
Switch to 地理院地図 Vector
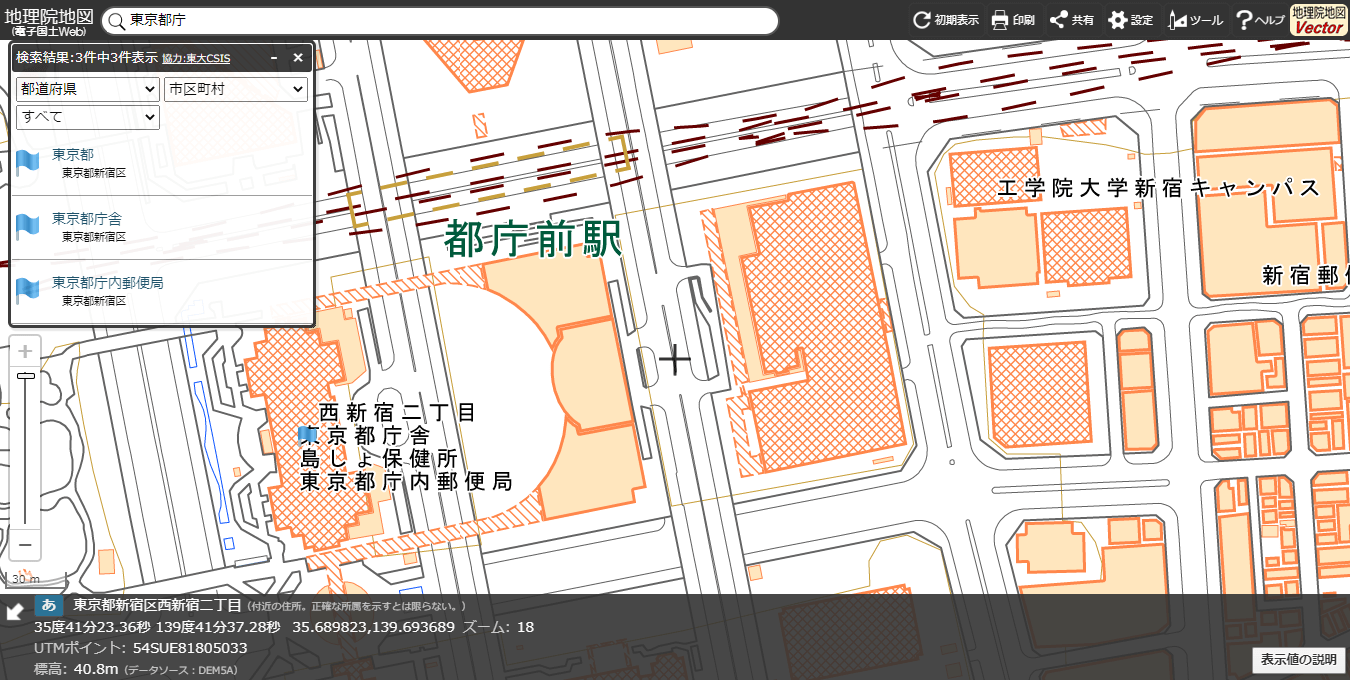tap(1318, 20)
